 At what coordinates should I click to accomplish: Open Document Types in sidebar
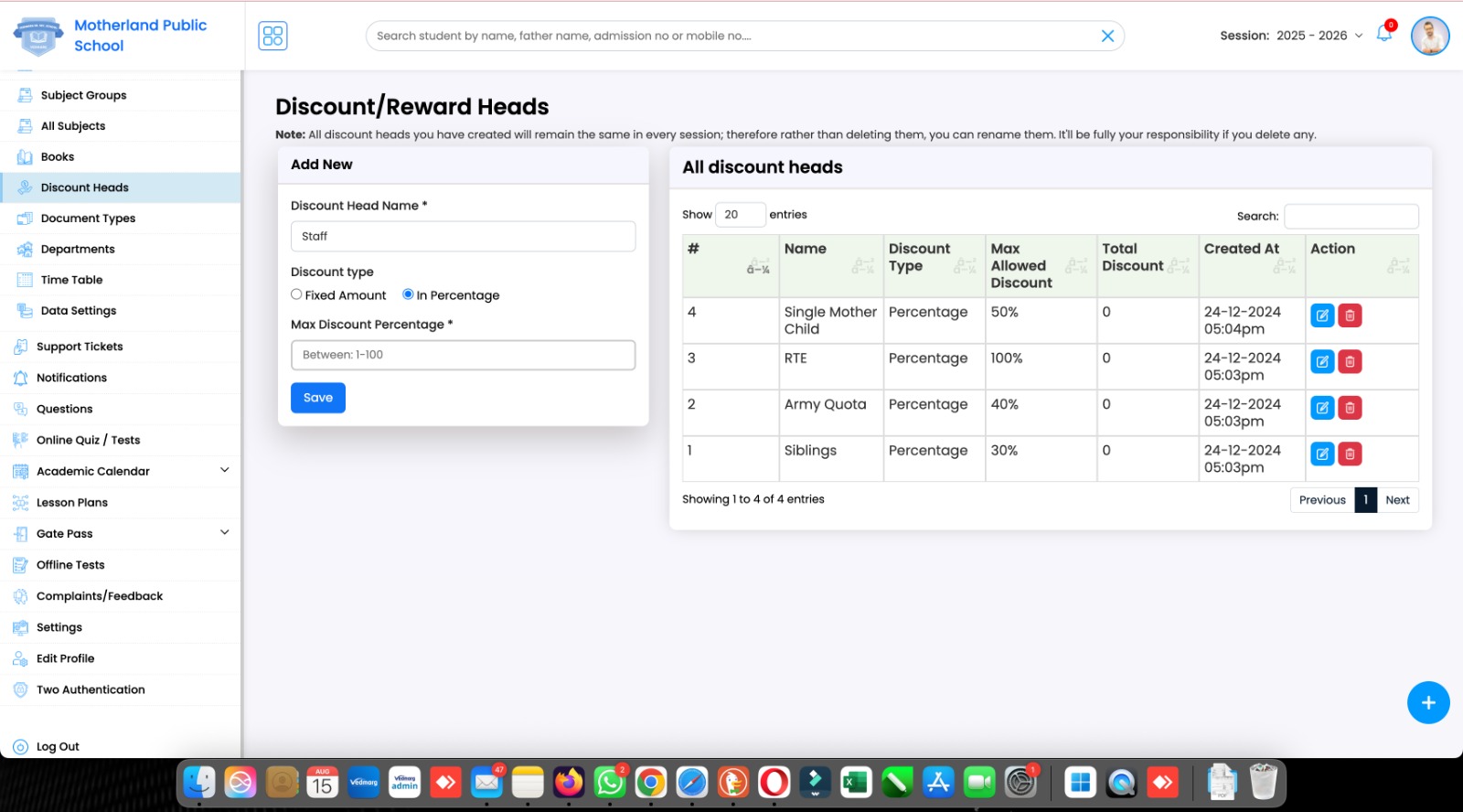(88, 219)
